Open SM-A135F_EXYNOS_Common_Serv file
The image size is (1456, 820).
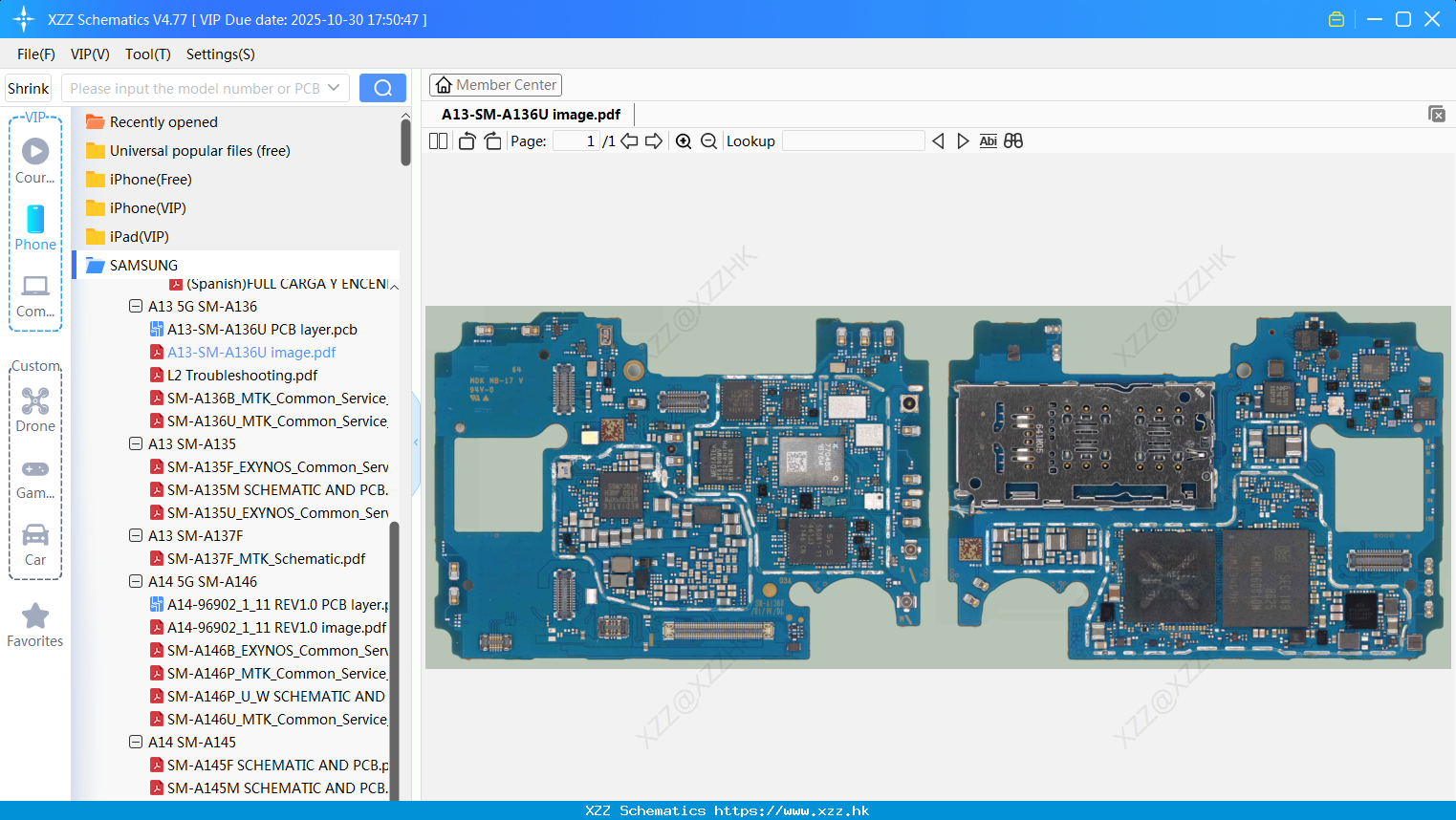click(x=277, y=466)
